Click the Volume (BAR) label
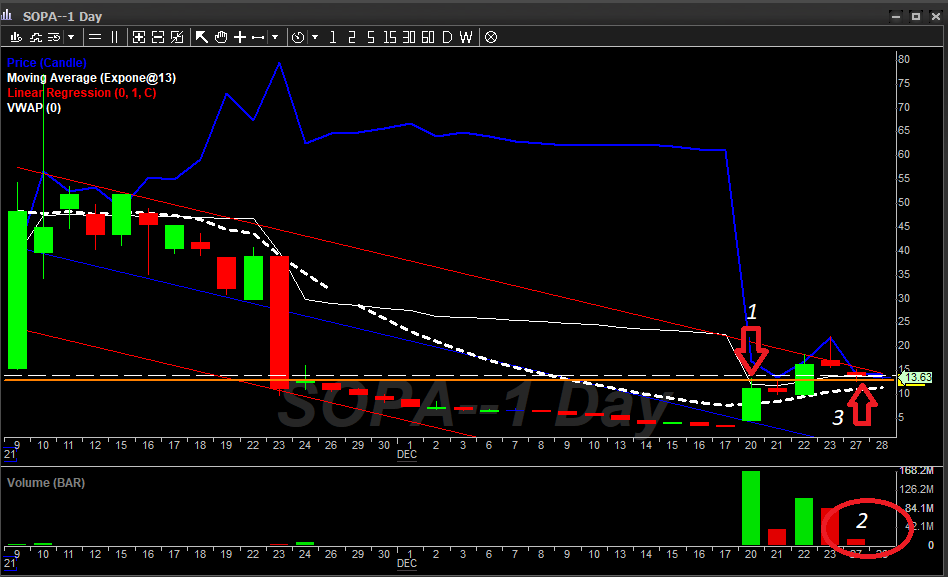Image resolution: width=948 pixels, height=577 pixels. pos(46,483)
